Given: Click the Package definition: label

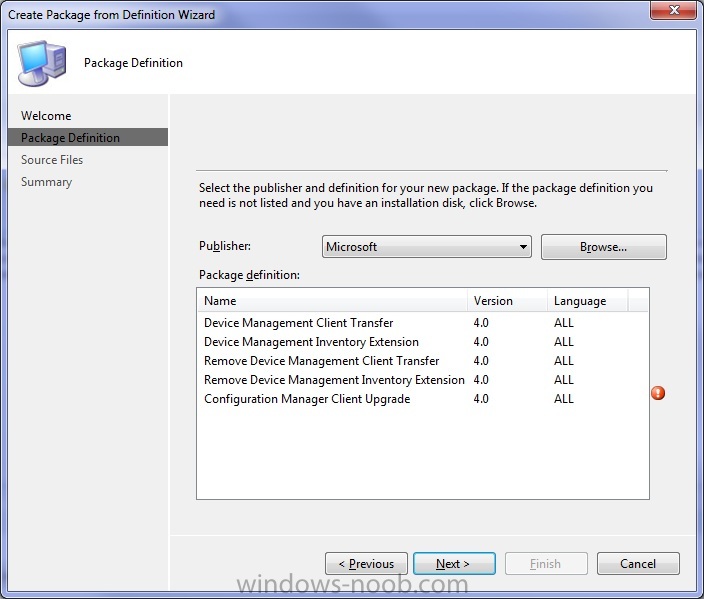Looking at the screenshot, I should point(249,275).
